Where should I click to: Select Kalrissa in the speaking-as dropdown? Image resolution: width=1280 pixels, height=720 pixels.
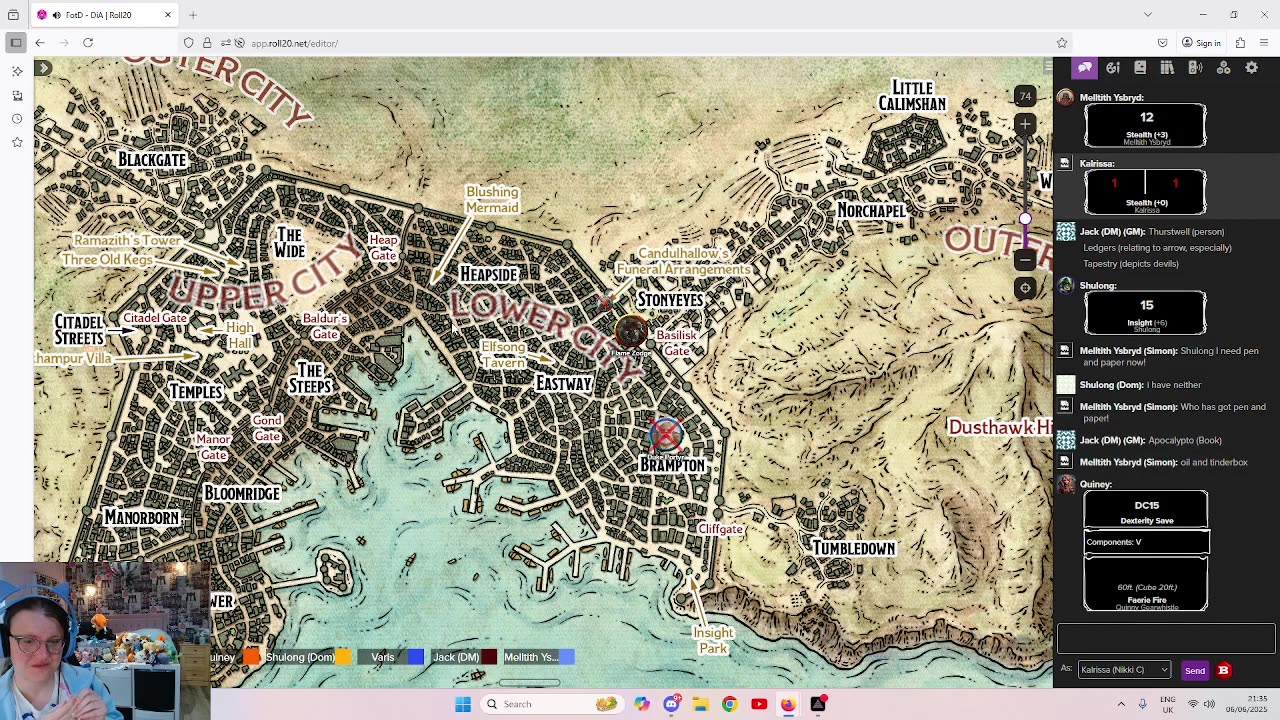point(1124,670)
